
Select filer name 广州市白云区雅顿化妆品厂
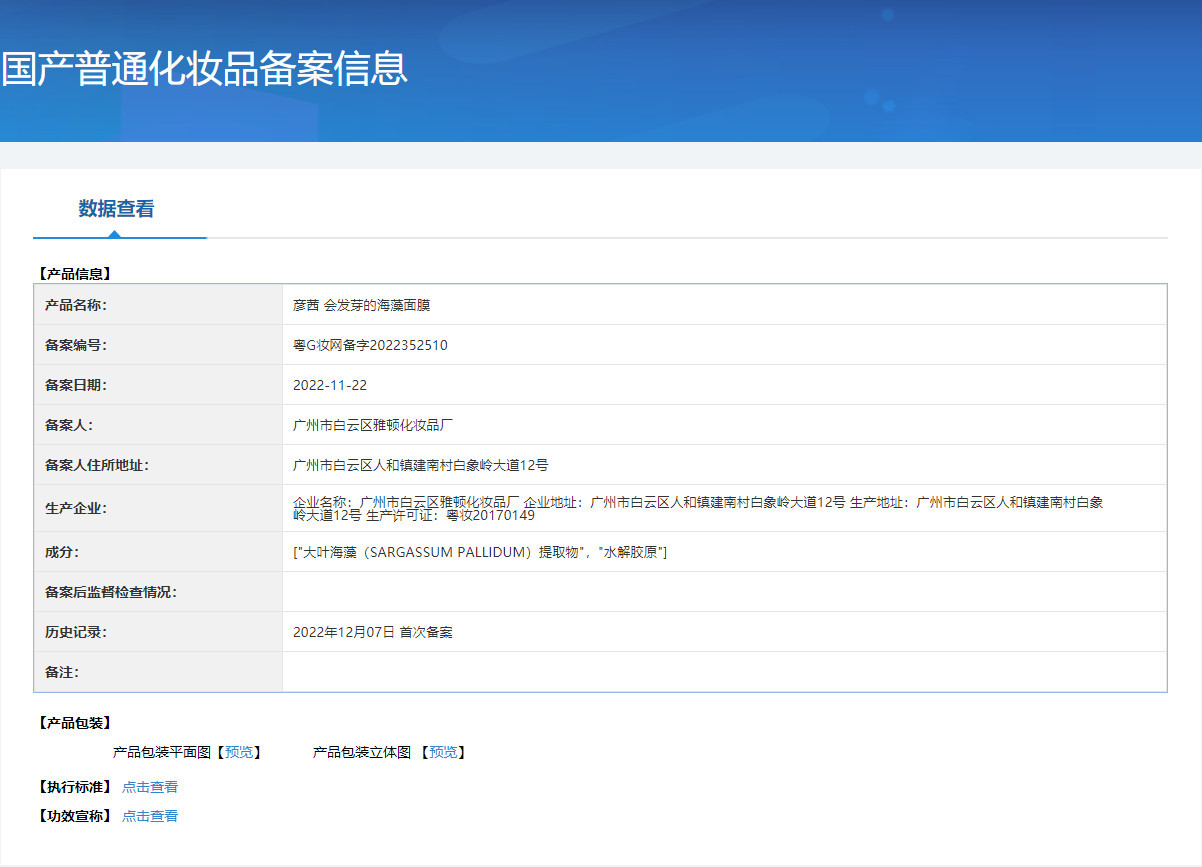[x=374, y=425]
